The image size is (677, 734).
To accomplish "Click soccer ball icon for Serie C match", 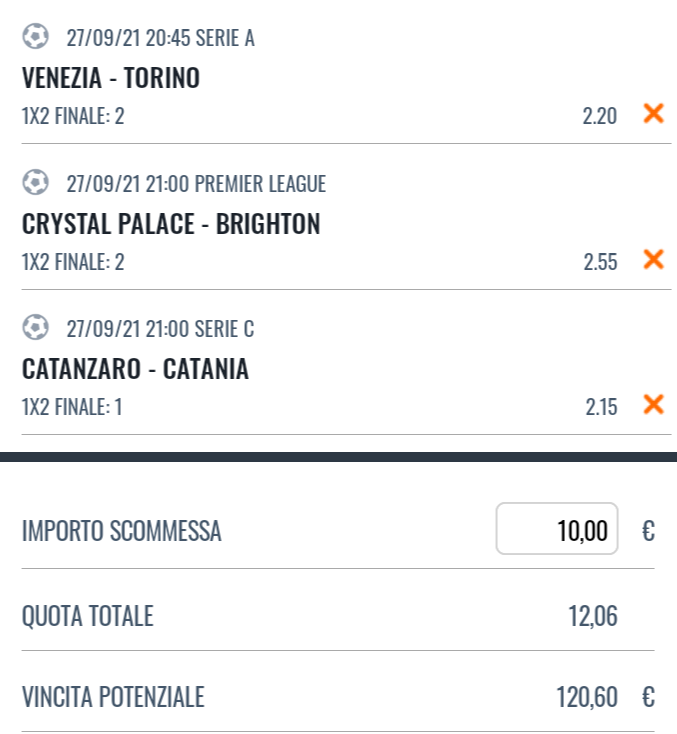I will click(35, 328).
